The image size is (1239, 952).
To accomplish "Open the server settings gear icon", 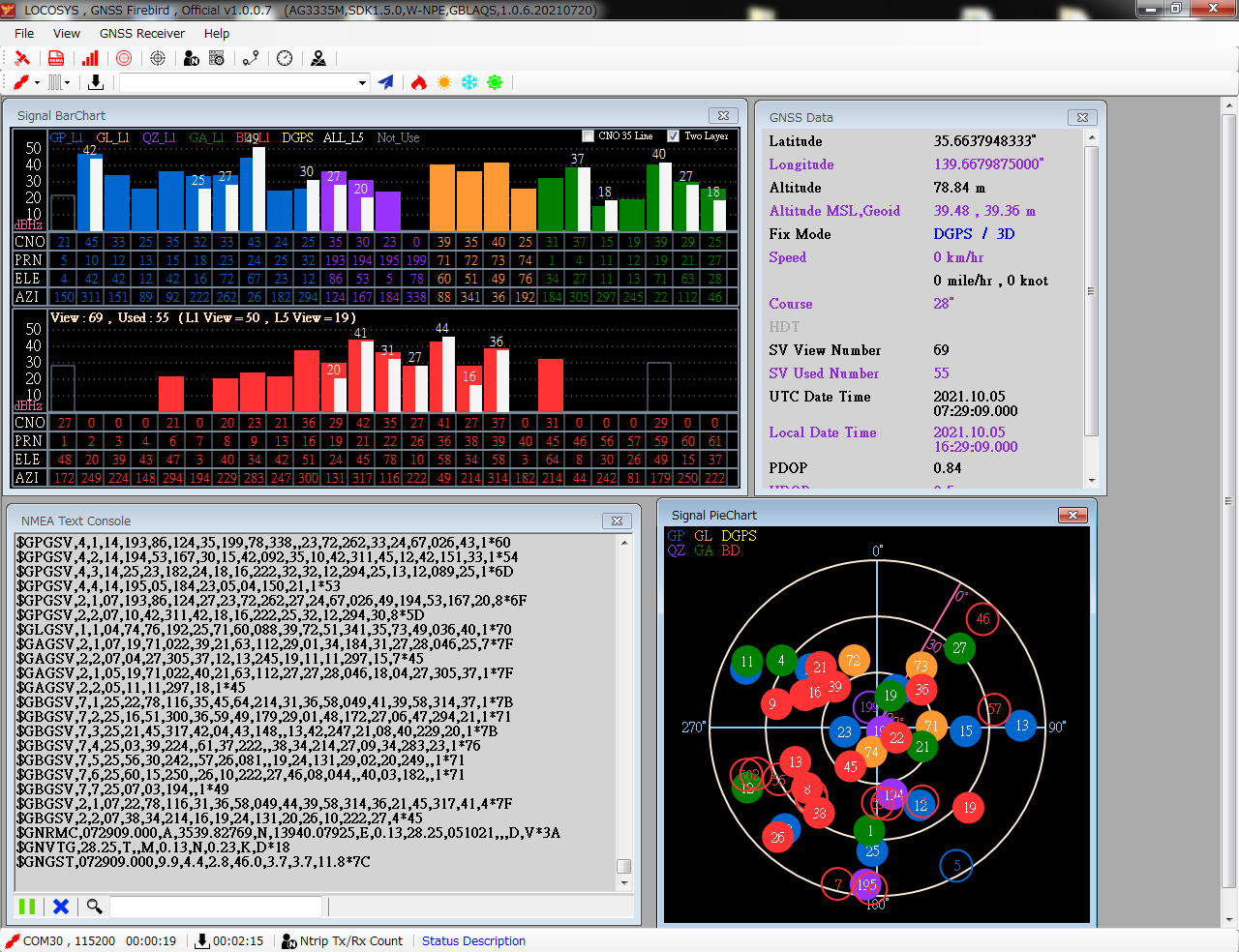I will pyautogui.click(x=217, y=58).
